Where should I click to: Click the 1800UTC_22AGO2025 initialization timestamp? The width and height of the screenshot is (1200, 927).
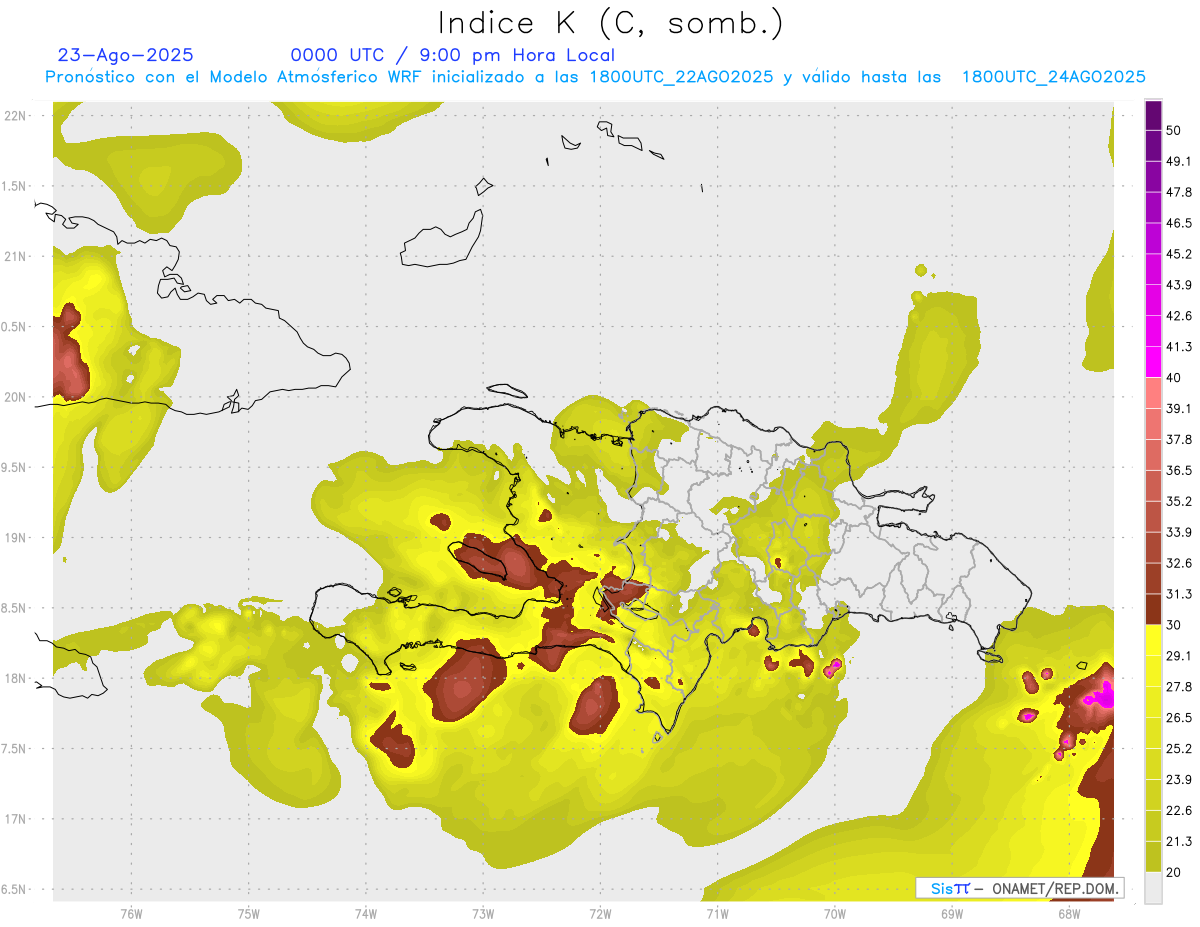coord(681,77)
